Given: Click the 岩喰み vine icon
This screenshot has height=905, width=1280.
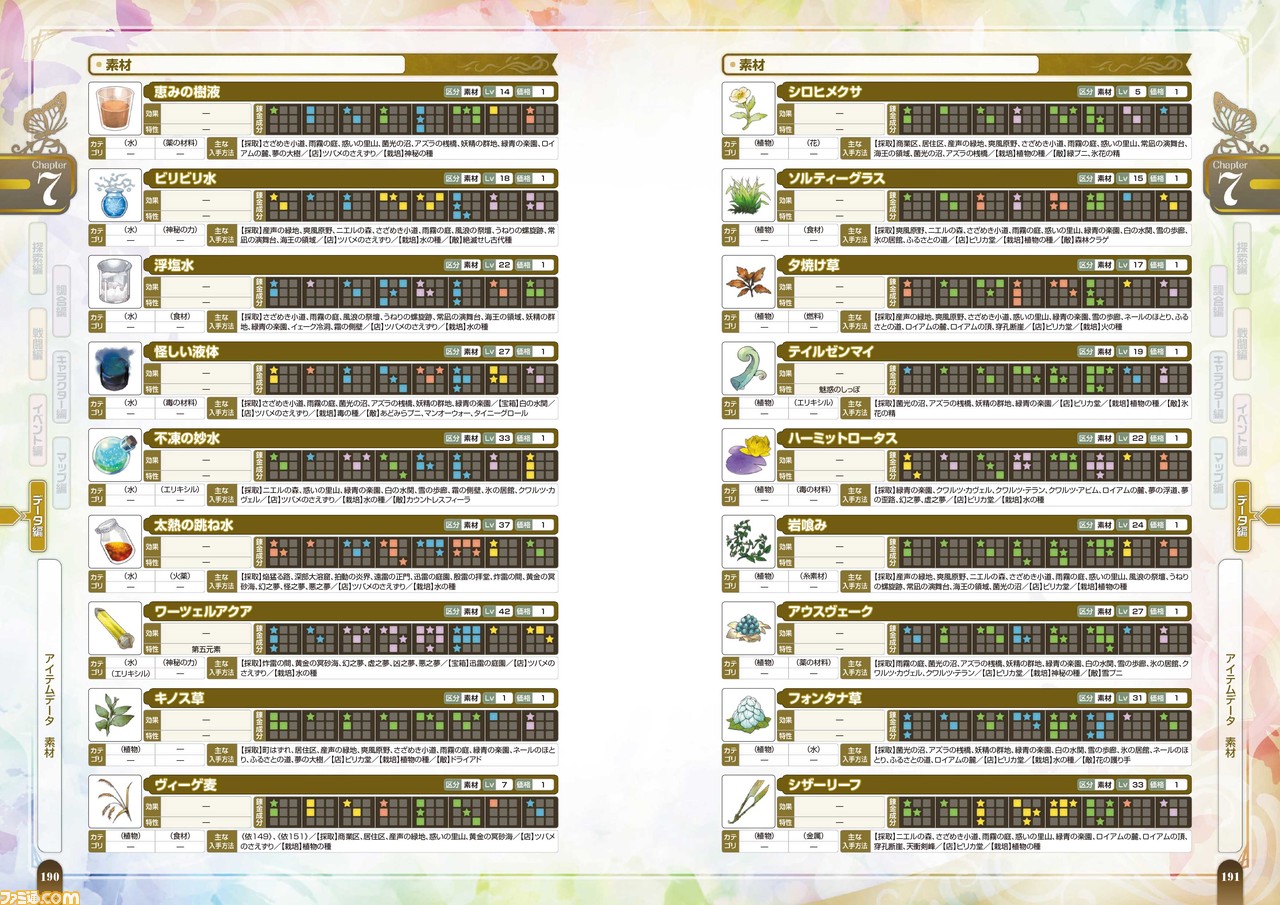Looking at the screenshot, I should [749, 542].
